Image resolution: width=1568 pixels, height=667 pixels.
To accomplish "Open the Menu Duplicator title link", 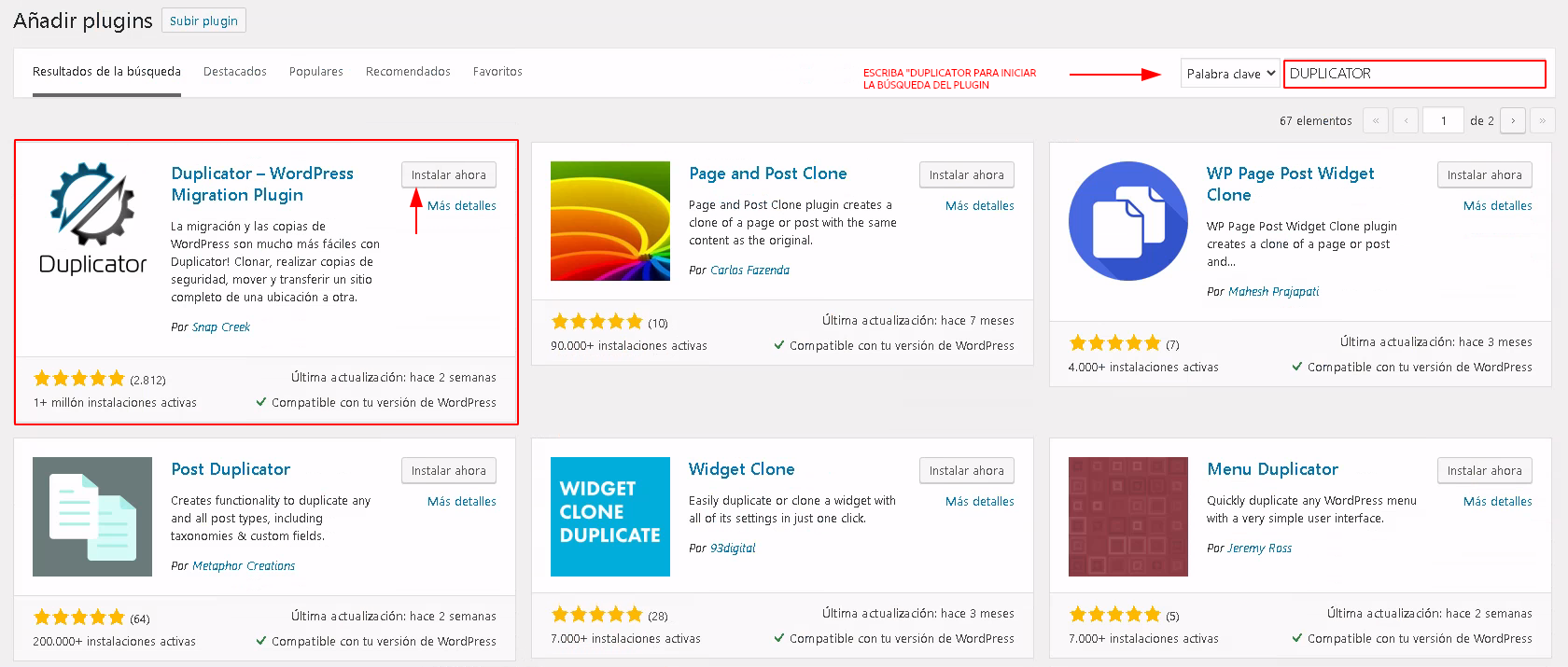I will (x=1272, y=469).
